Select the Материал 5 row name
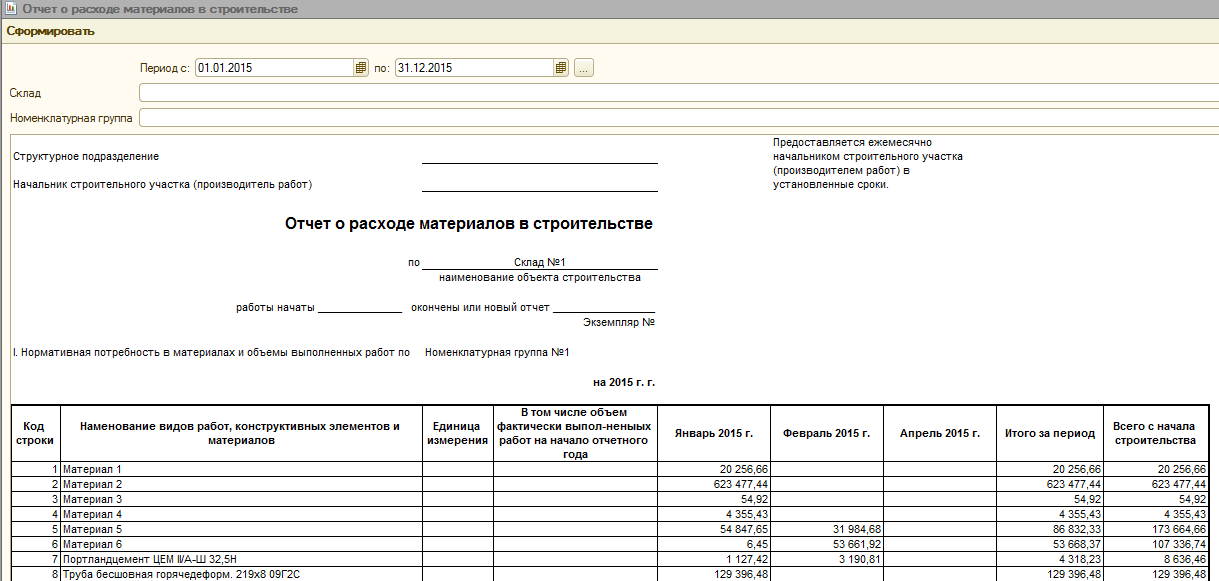 (92, 529)
